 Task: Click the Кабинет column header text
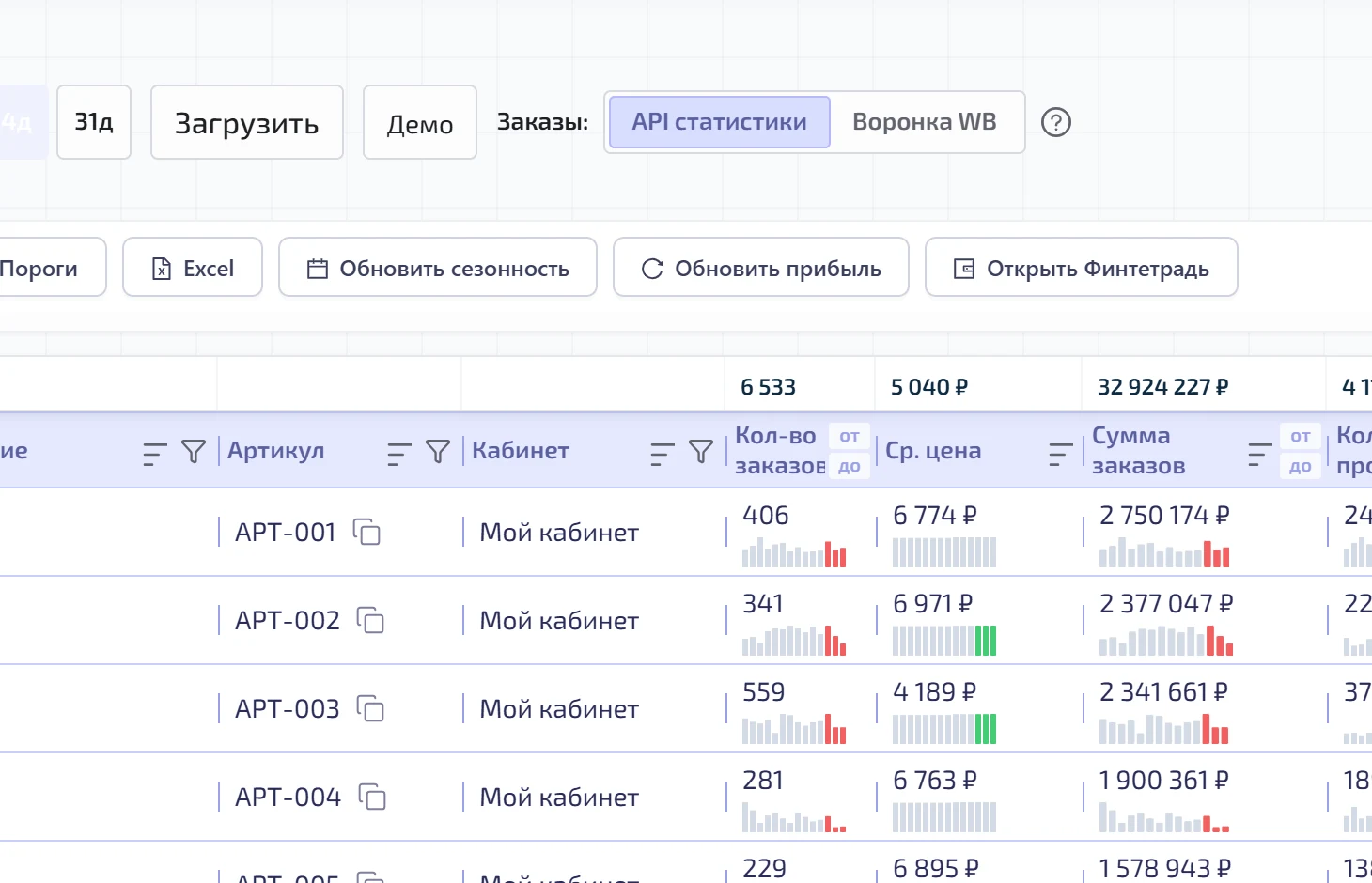[x=521, y=451]
